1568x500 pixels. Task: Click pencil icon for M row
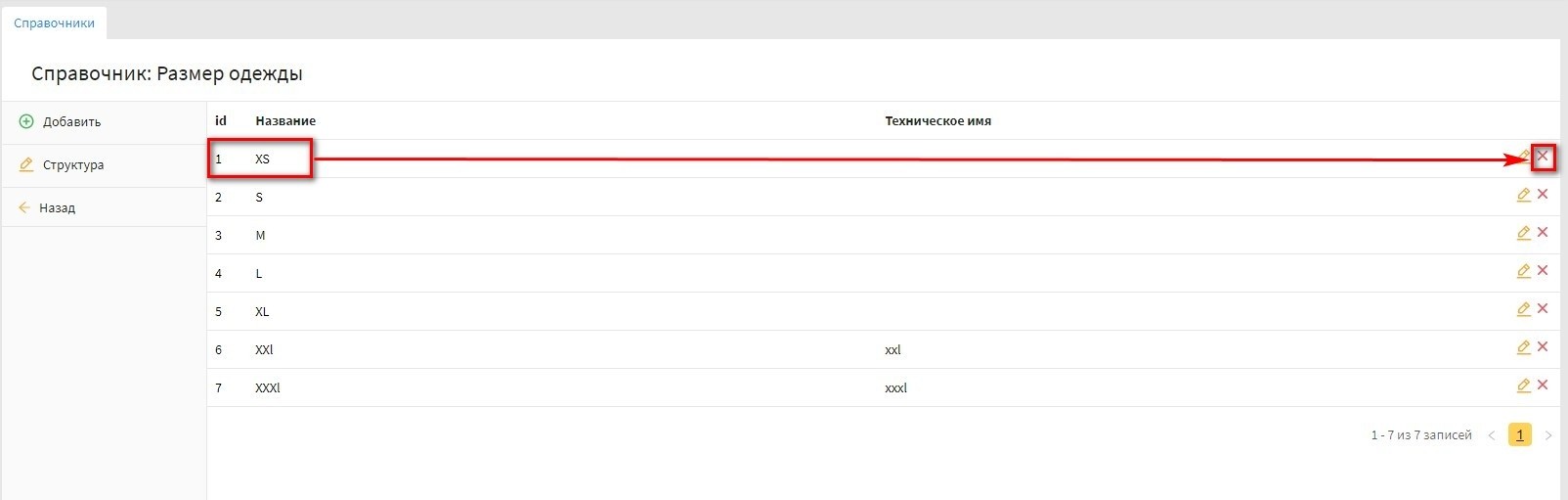coord(1523,233)
